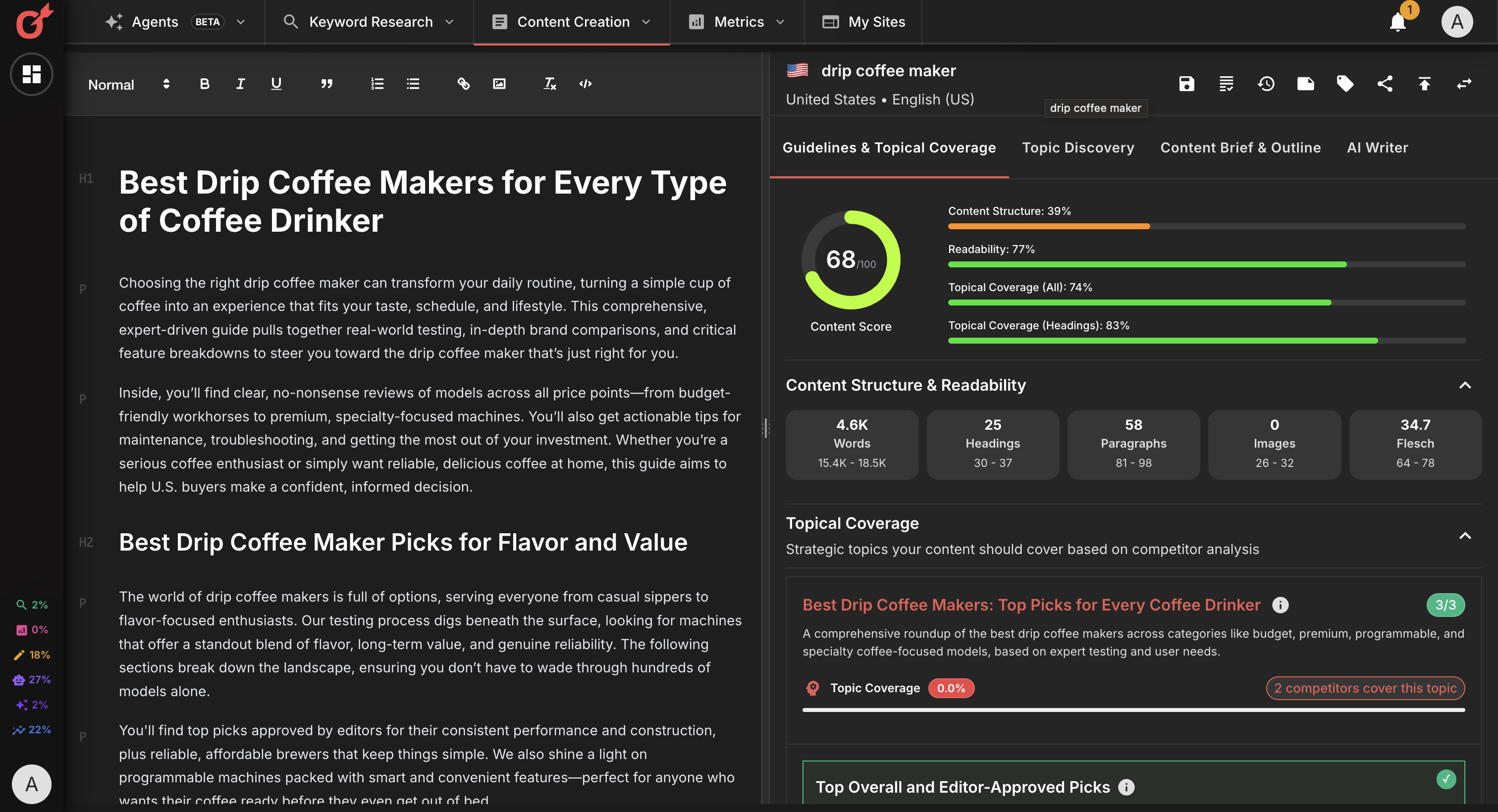Click the Readability 77% progress bar
Screen dimensions: 1498x812
tap(1207, 264)
